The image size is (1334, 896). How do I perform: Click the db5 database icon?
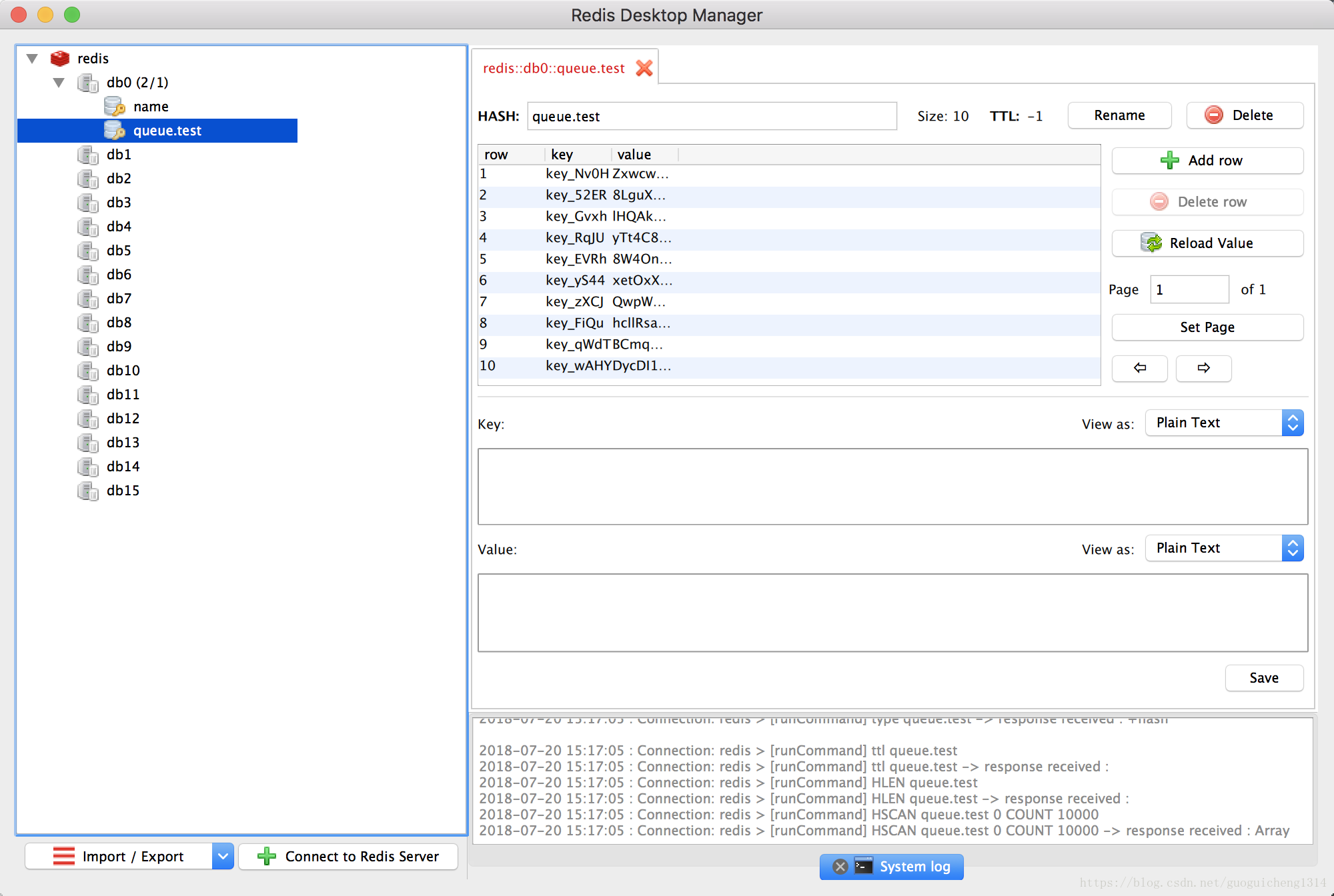coord(88,251)
